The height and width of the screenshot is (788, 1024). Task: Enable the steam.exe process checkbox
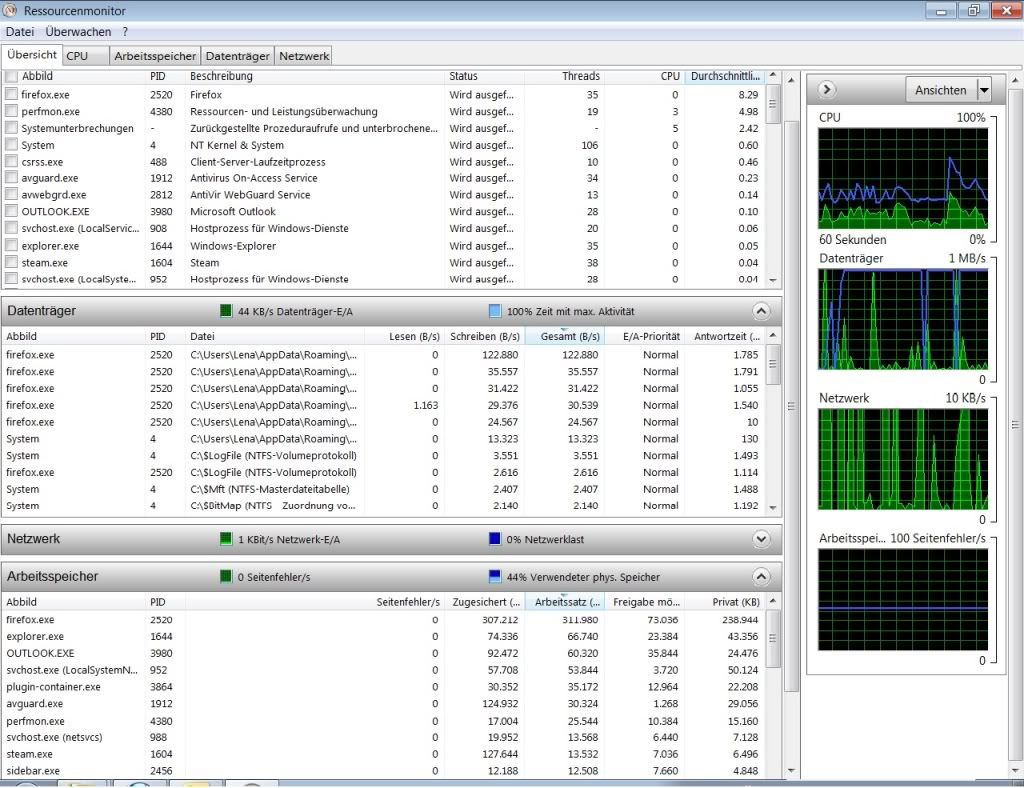coord(11,262)
